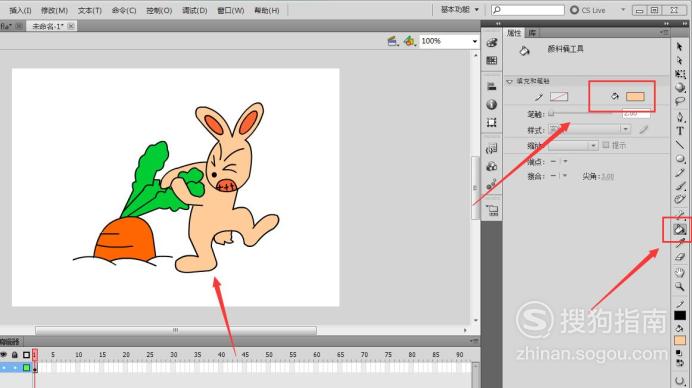Select the Free Transform tool
This screenshot has width=692, height=388.
tap(680, 74)
